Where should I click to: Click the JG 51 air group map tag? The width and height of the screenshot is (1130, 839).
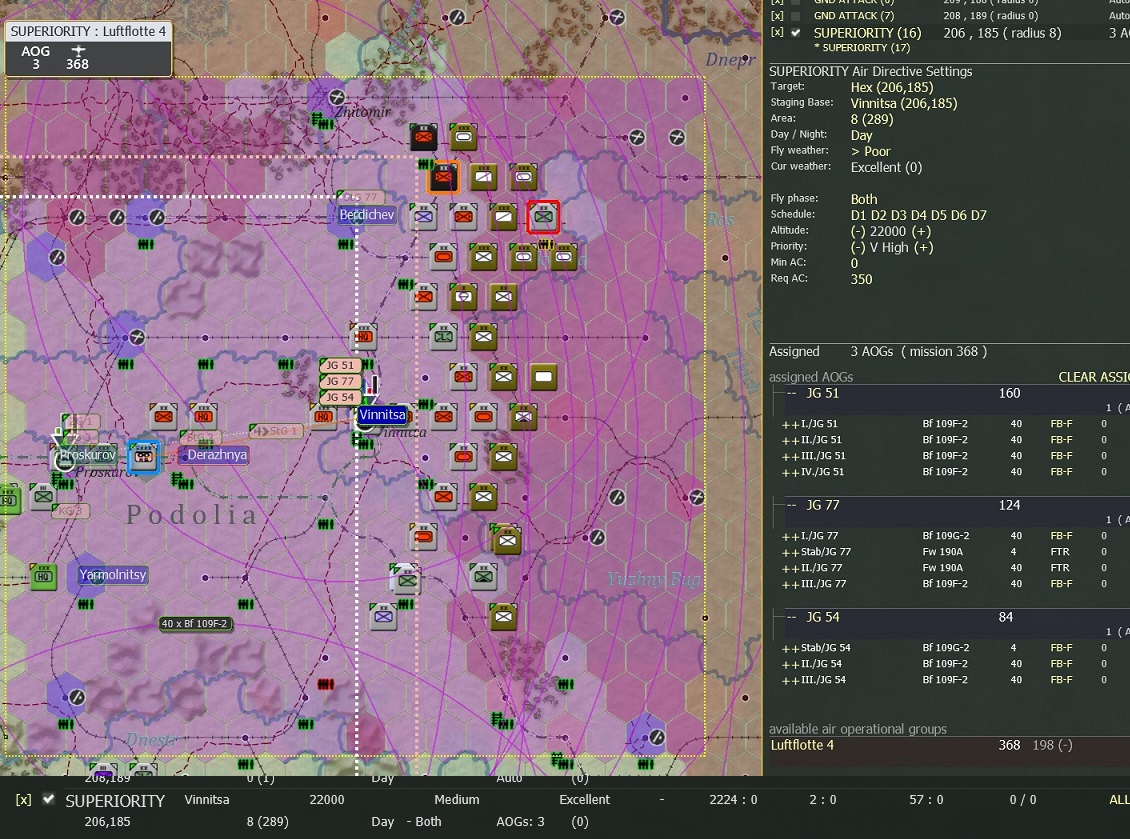pyautogui.click(x=340, y=365)
